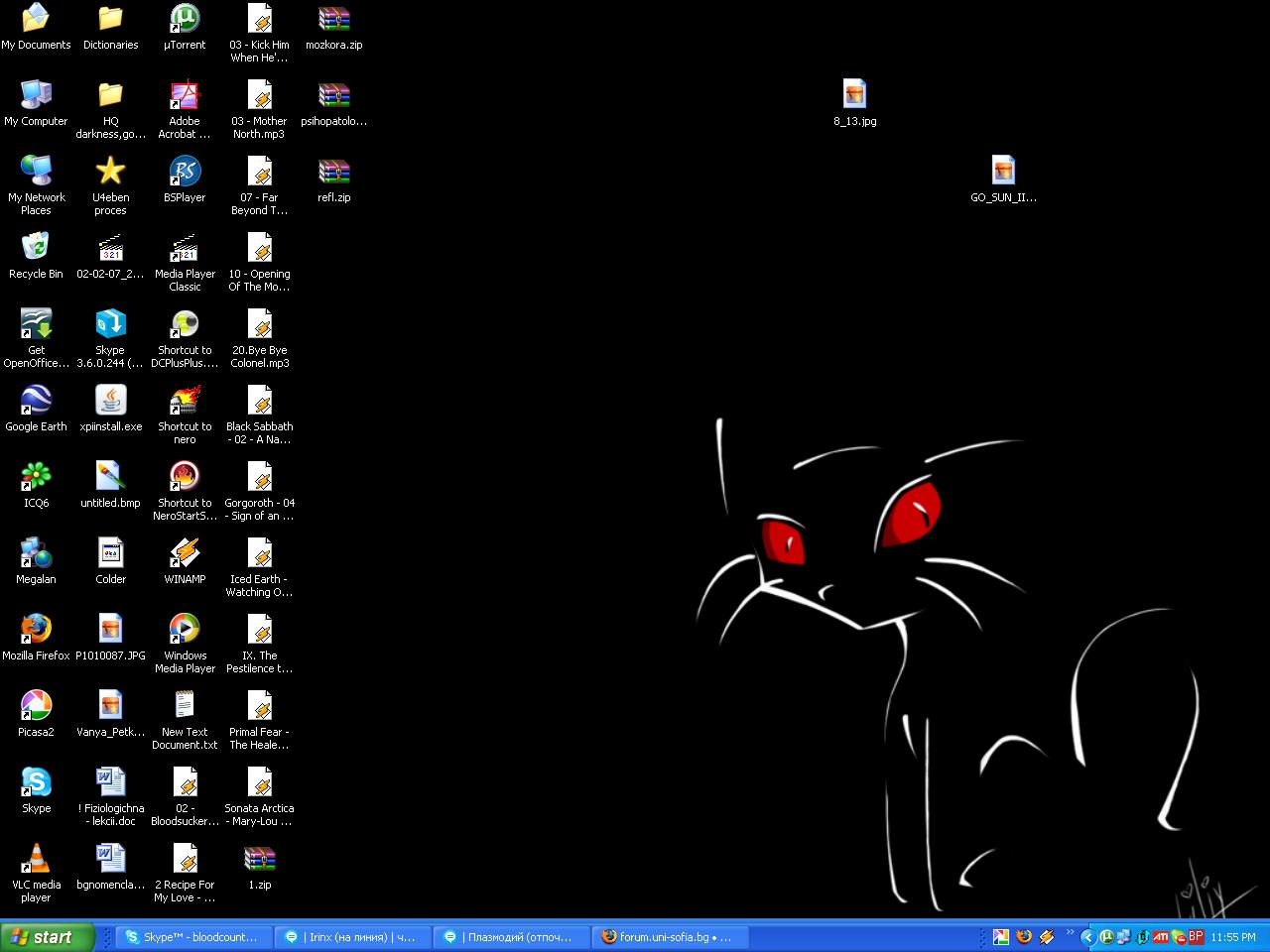This screenshot has width=1270, height=952.
Task: Select the mozkora.zip archive
Action: tap(333, 20)
